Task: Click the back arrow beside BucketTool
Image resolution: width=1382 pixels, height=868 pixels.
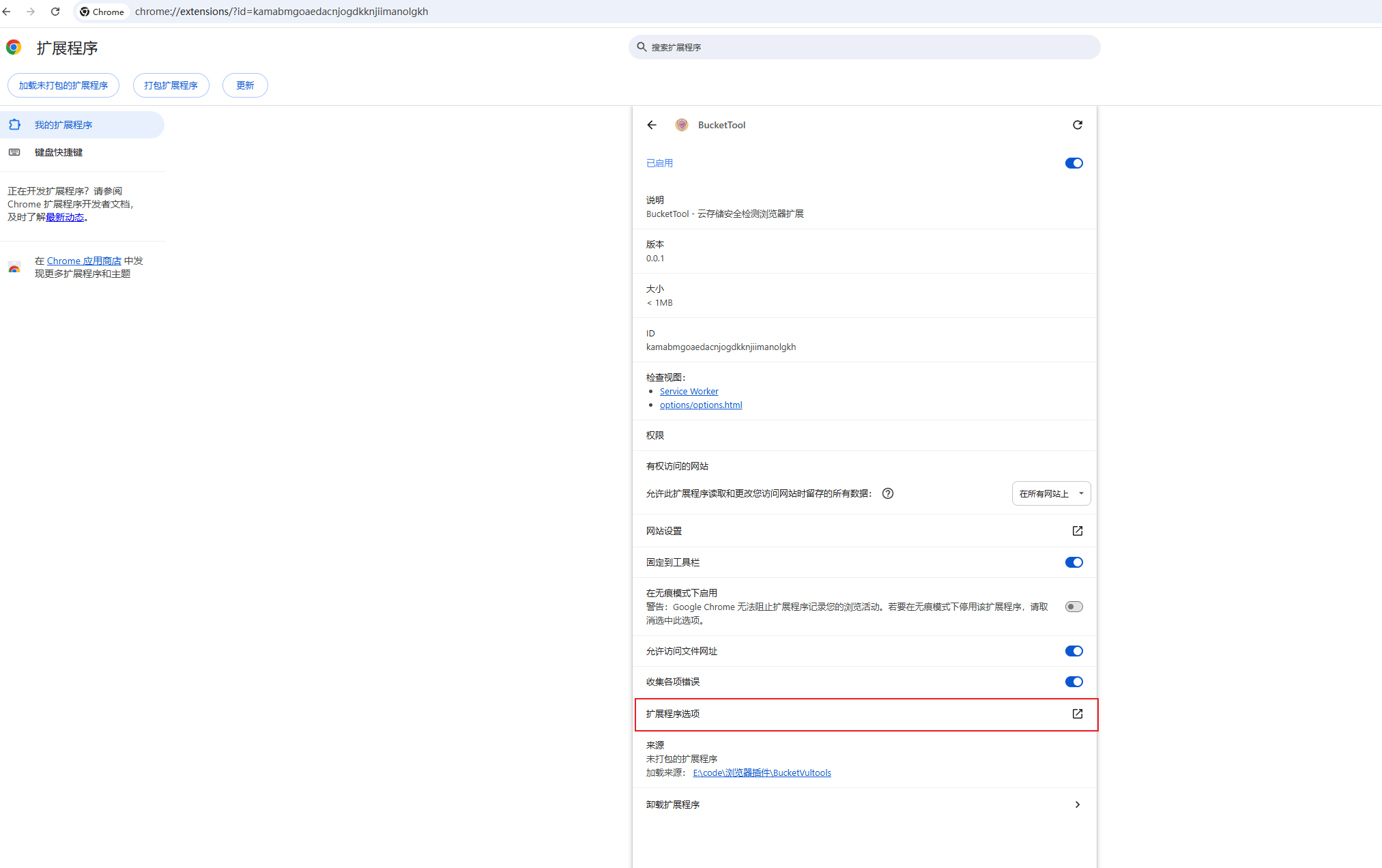Action: pyautogui.click(x=652, y=125)
